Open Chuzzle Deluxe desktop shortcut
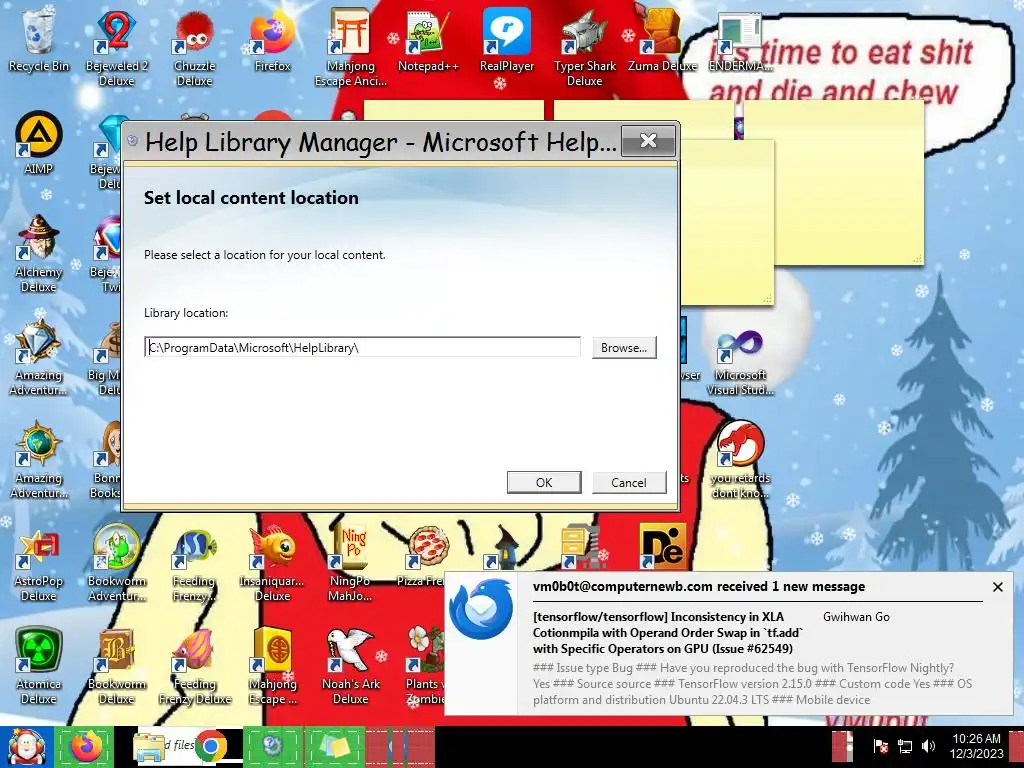 click(x=194, y=47)
